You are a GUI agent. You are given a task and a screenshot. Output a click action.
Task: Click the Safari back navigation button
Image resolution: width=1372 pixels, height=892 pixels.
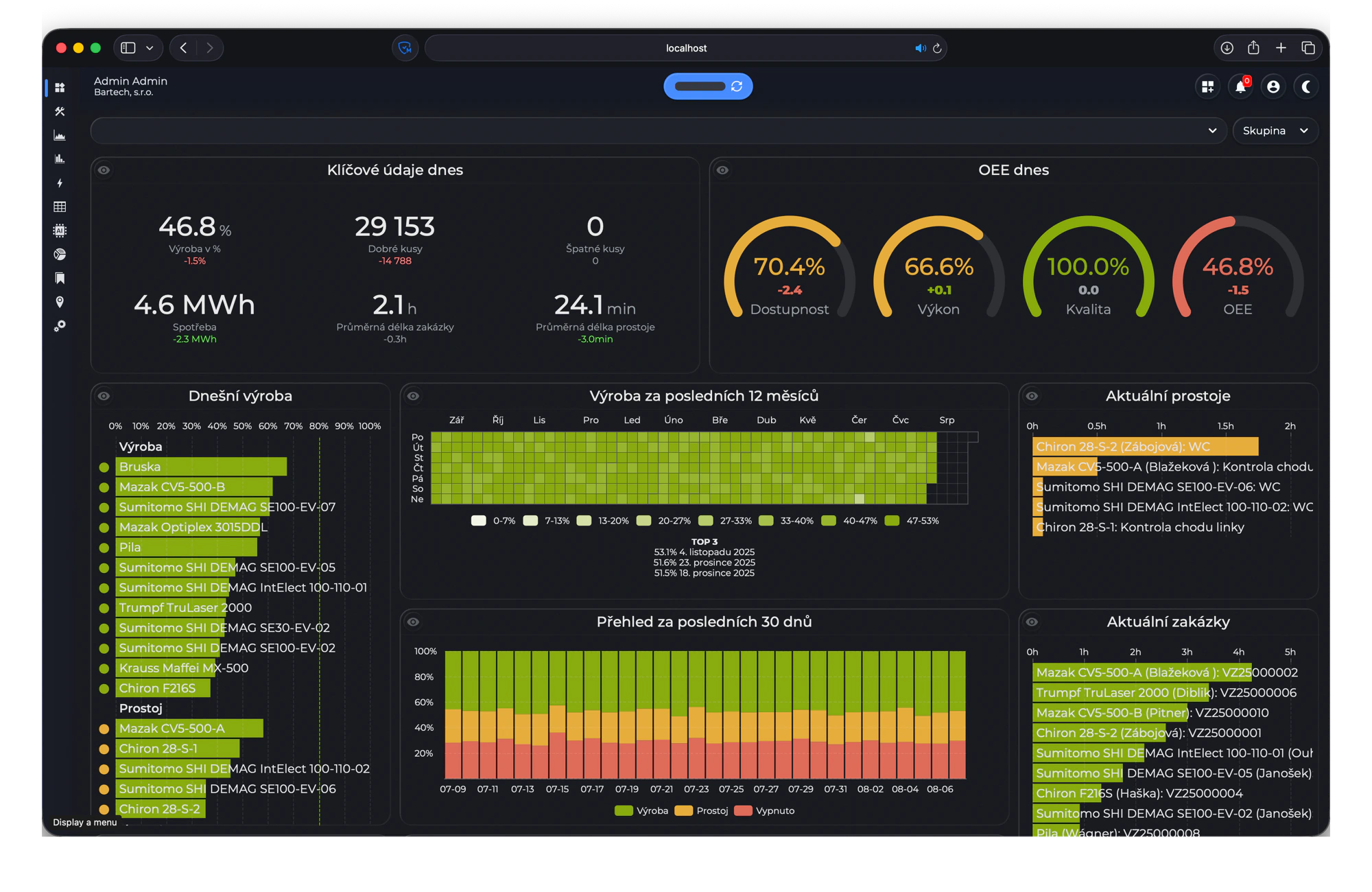click(183, 48)
